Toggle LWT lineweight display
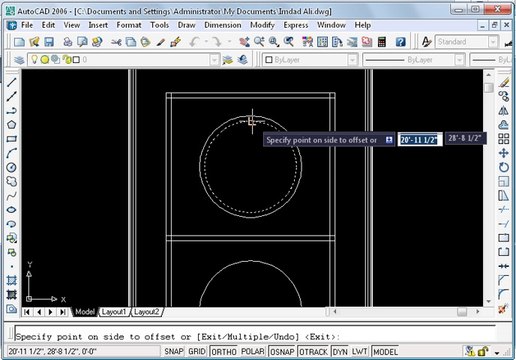 point(359,352)
